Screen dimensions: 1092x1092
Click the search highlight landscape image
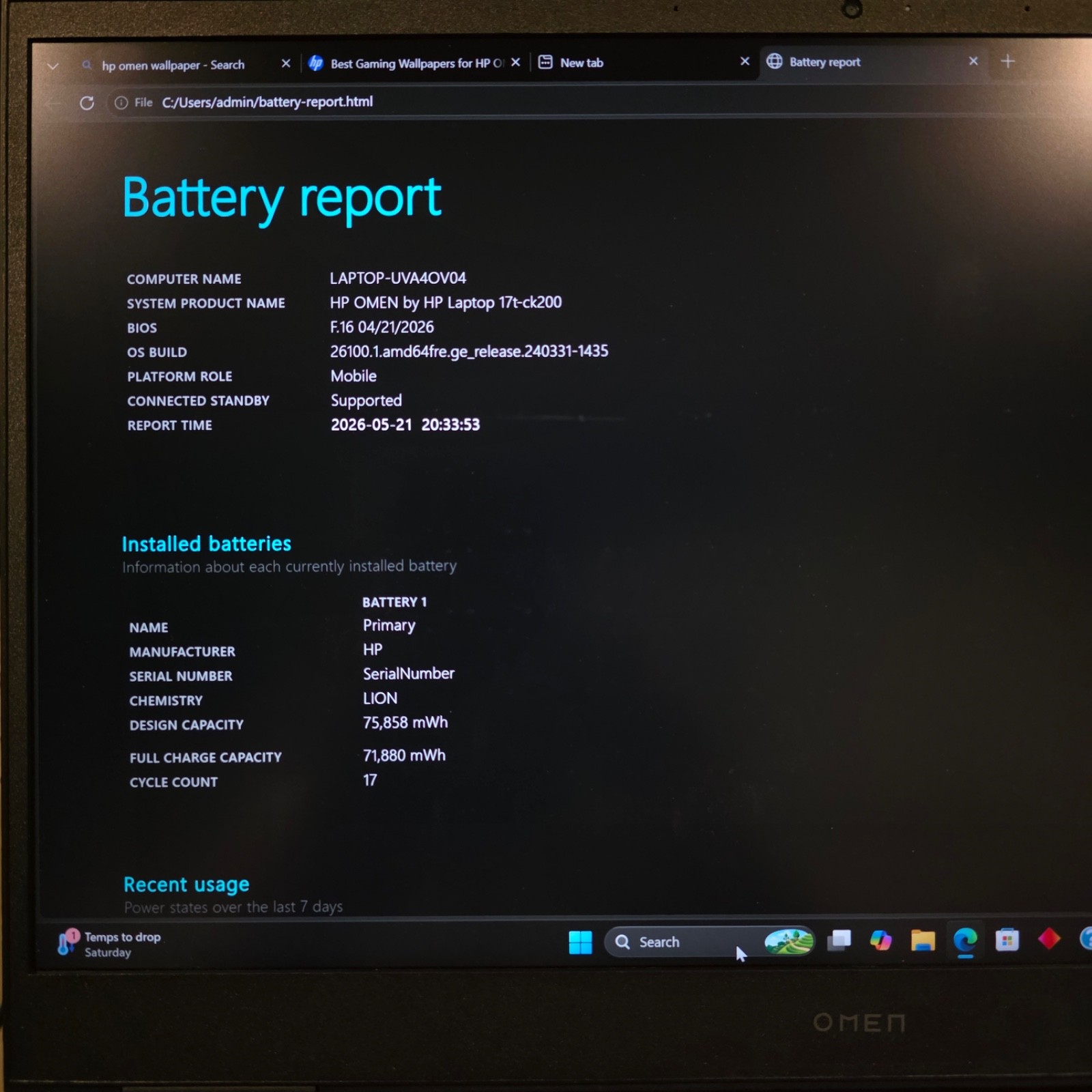[x=789, y=942]
